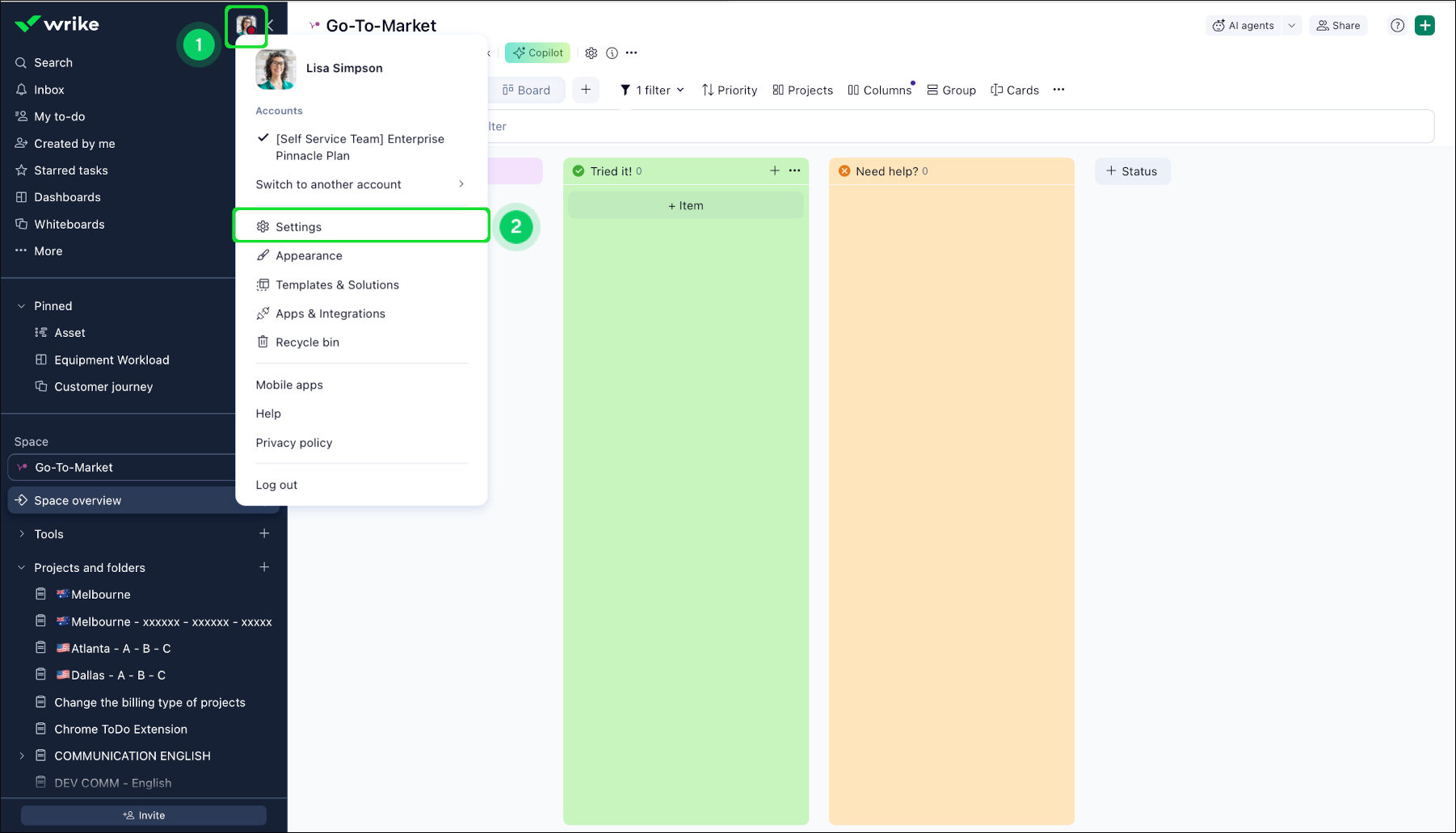Select Enterprise Pinnacle Plan account

click(x=361, y=147)
